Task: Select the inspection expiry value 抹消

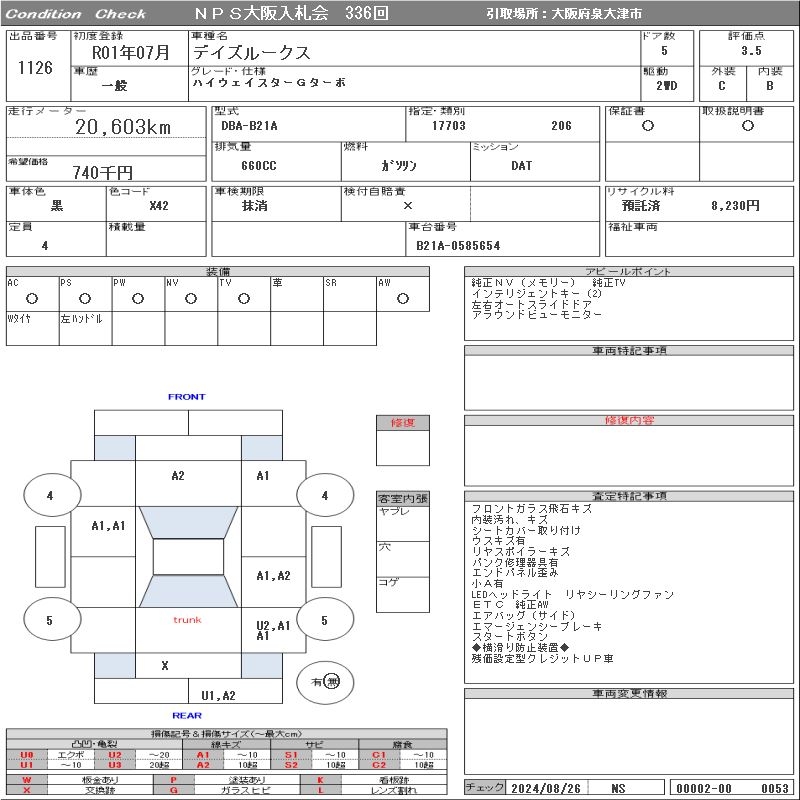Action: point(255,206)
